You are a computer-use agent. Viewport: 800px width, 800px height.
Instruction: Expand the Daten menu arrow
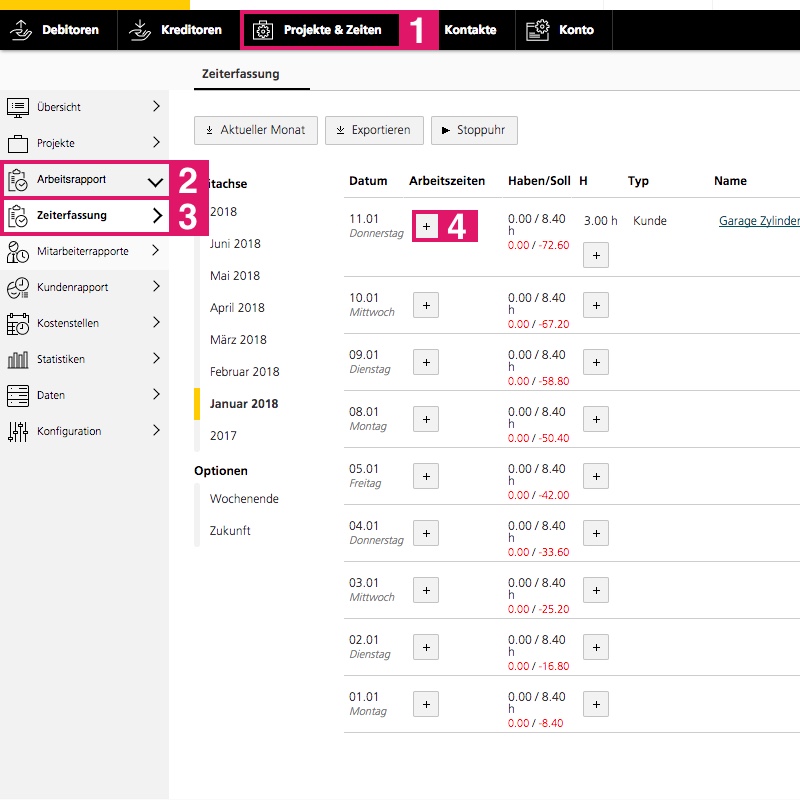click(x=156, y=395)
